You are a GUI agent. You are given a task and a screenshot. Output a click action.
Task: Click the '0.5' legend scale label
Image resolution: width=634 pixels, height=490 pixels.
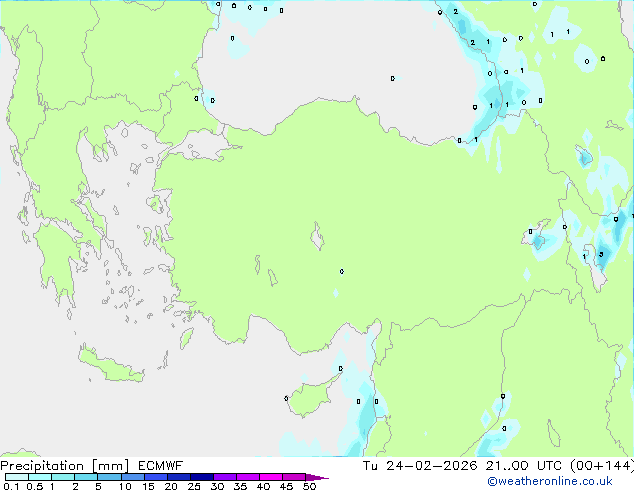pyautogui.click(x=34, y=486)
